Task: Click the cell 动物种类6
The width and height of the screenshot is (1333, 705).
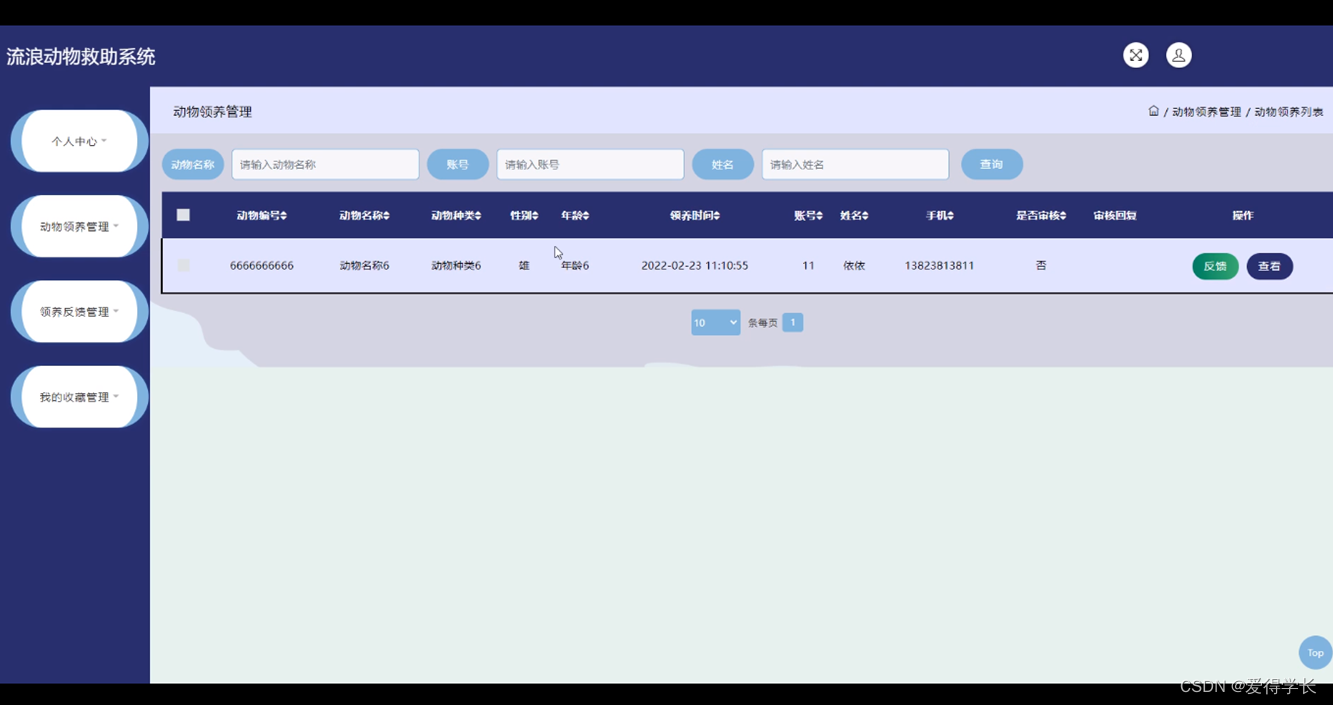Action: point(456,266)
